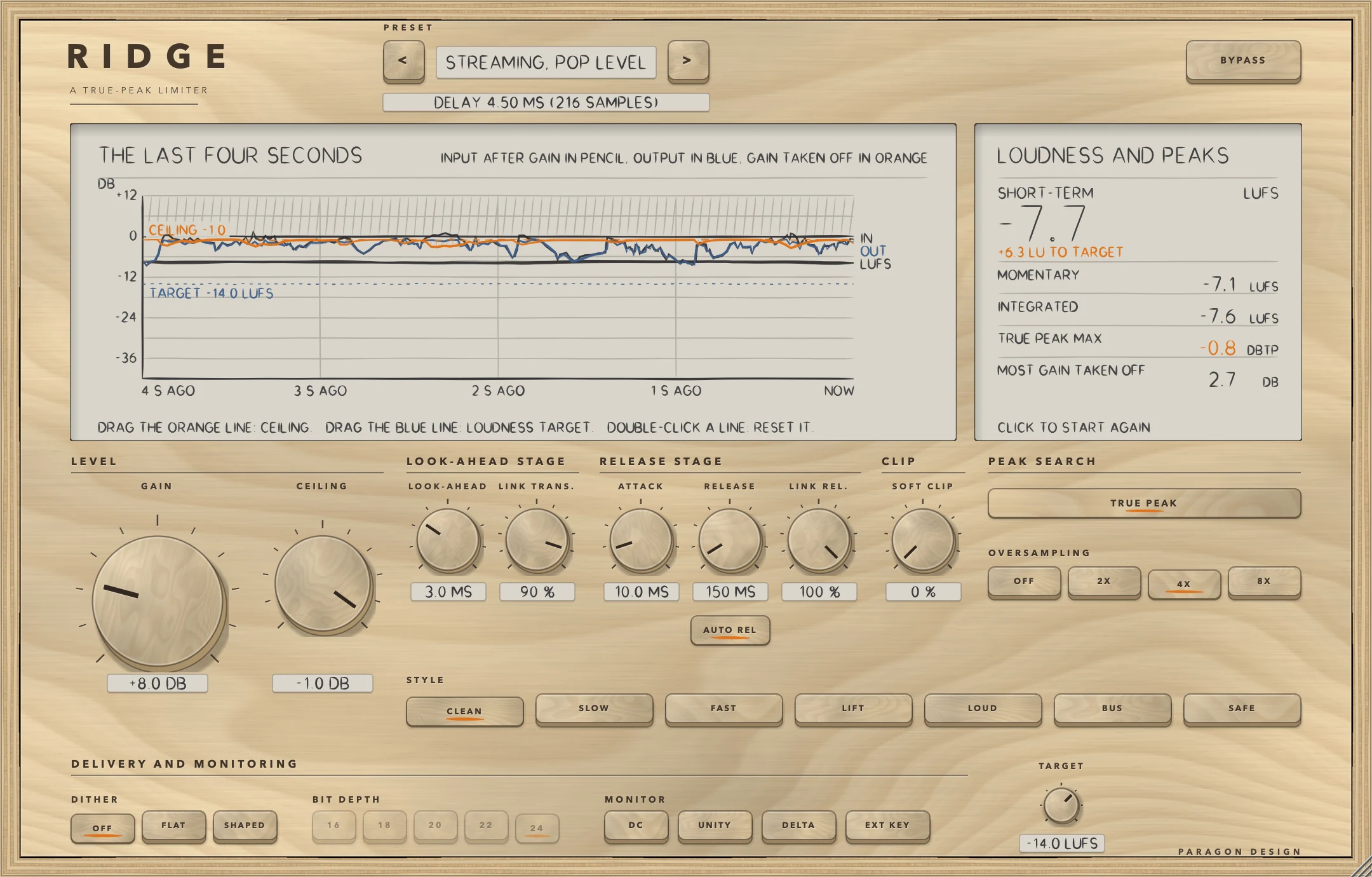Select Flat dither

coord(173,826)
